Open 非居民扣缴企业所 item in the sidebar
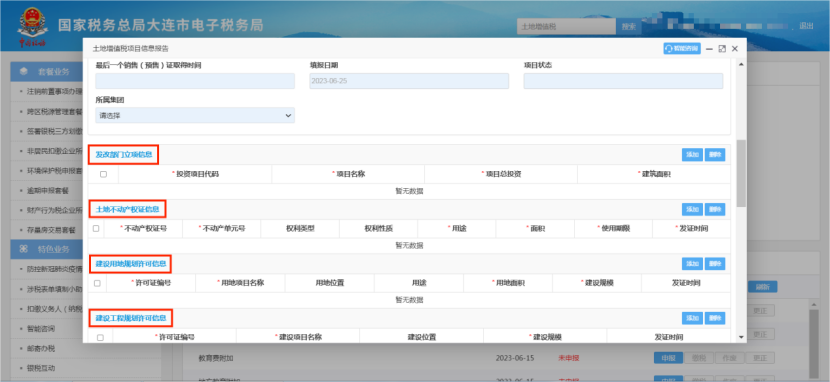Screen dimensions: 830x382 [x=55, y=151]
